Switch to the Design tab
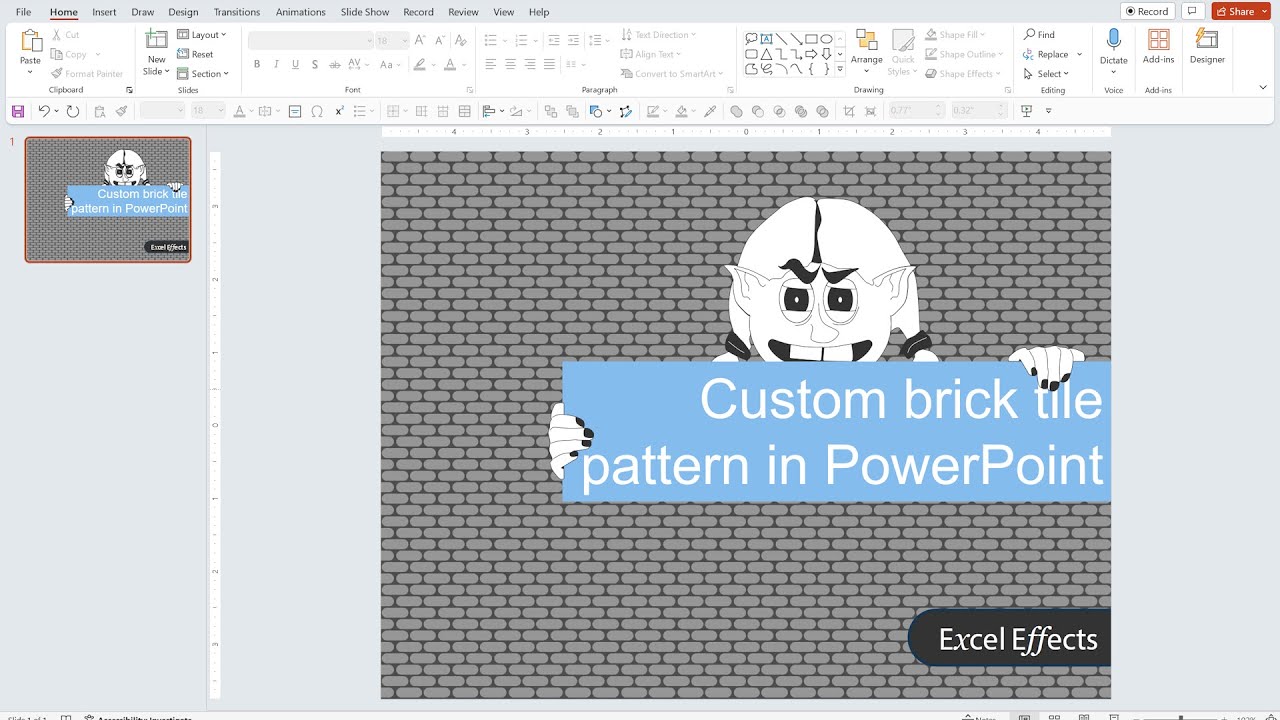 pos(183,12)
